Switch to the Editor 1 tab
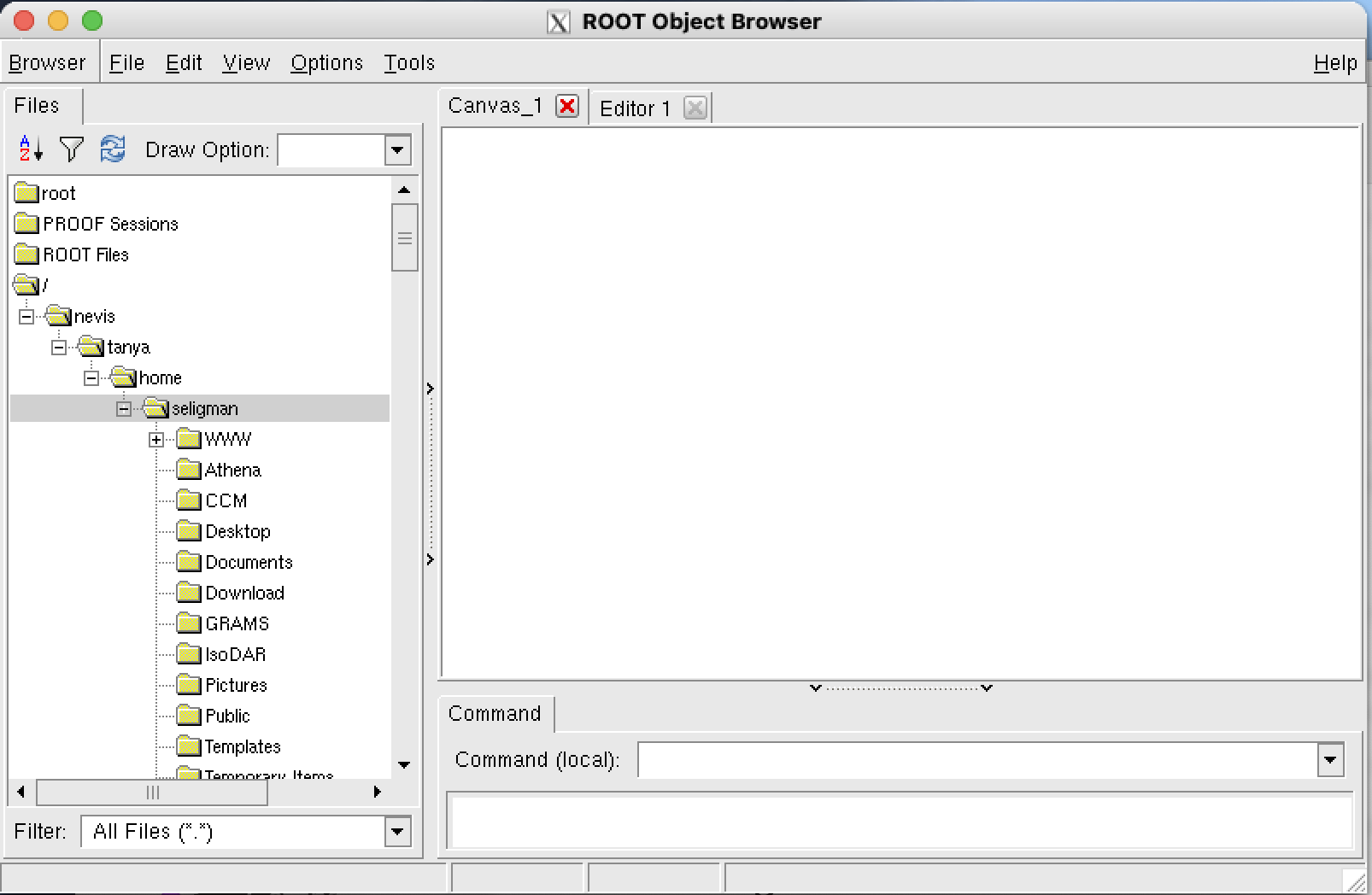 pyautogui.click(x=635, y=108)
